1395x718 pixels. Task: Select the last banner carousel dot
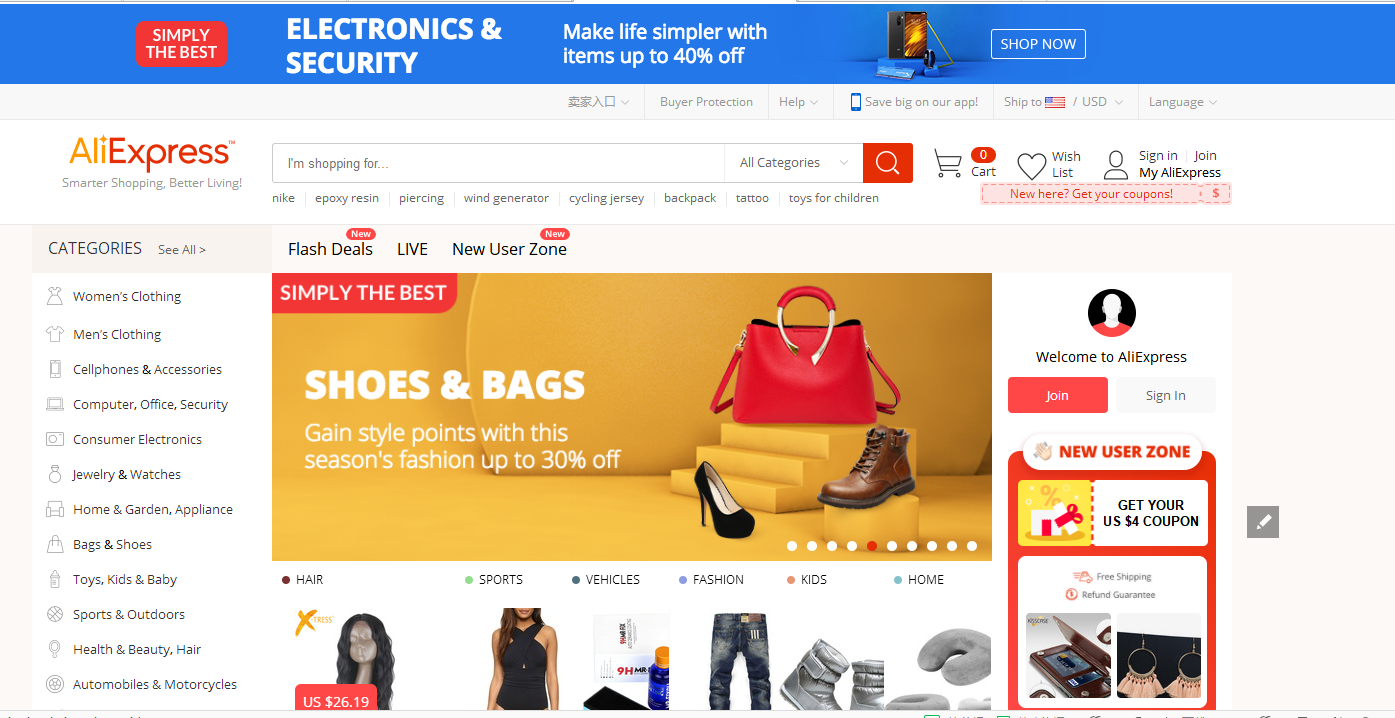pyautogui.click(x=972, y=546)
